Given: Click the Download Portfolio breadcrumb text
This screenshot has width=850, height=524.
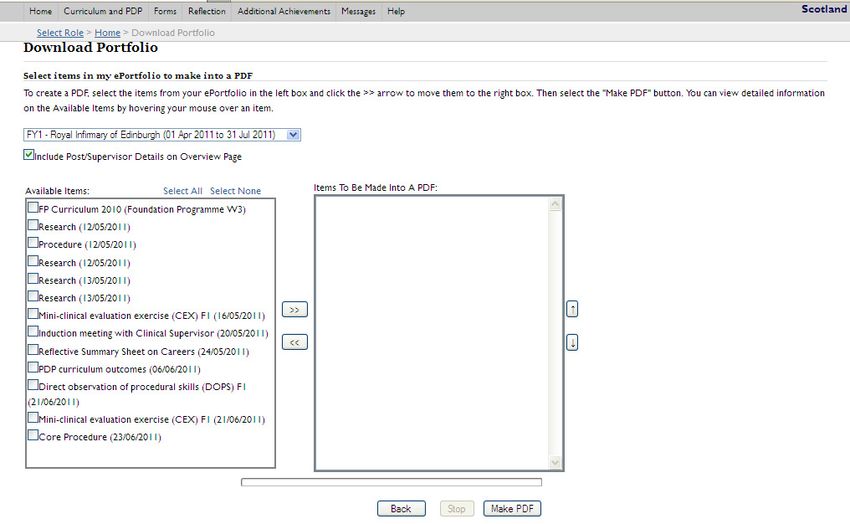Looking at the screenshot, I should [173, 33].
